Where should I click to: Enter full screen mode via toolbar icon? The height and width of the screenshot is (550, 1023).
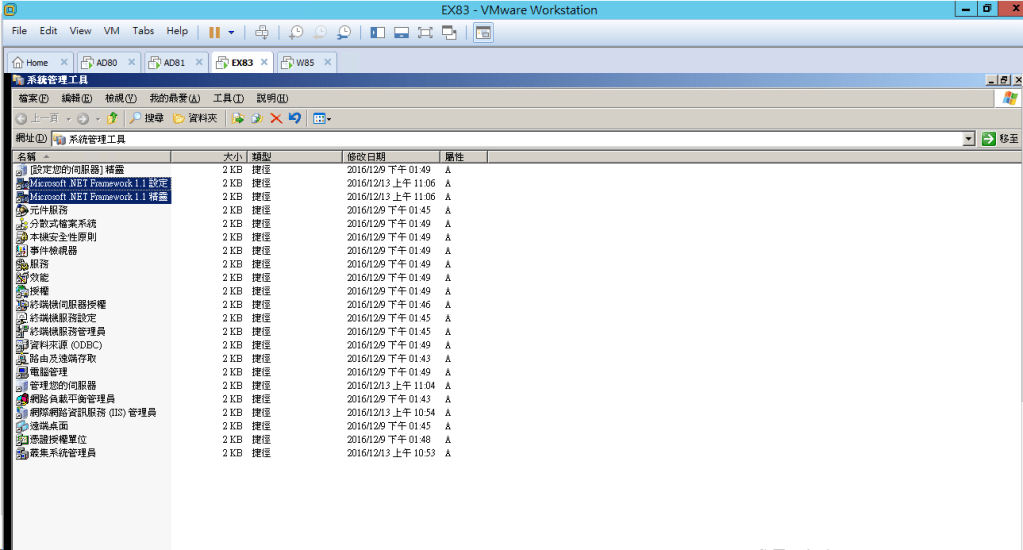(425, 32)
